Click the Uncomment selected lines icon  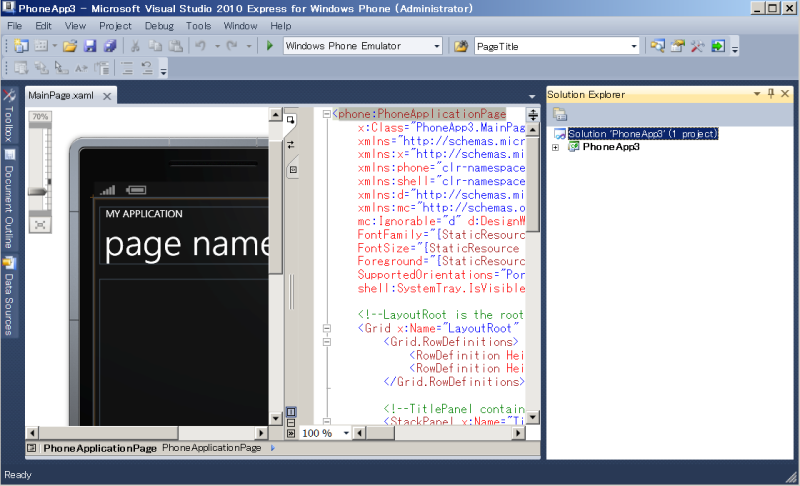click(147, 68)
